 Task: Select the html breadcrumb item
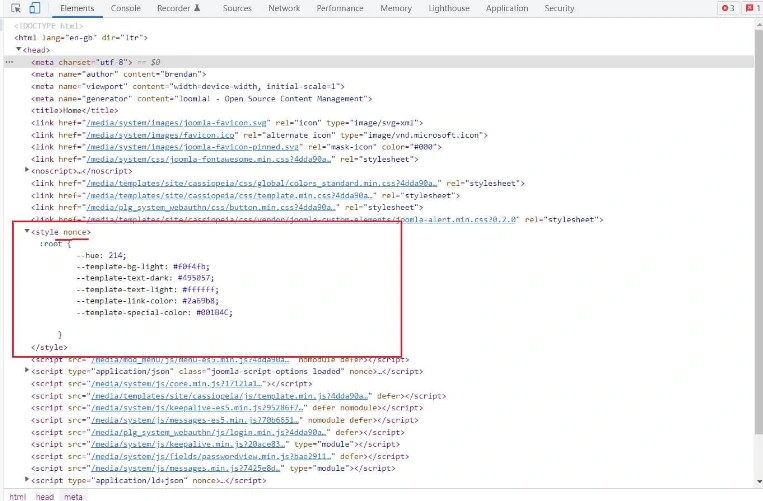[x=18, y=497]
